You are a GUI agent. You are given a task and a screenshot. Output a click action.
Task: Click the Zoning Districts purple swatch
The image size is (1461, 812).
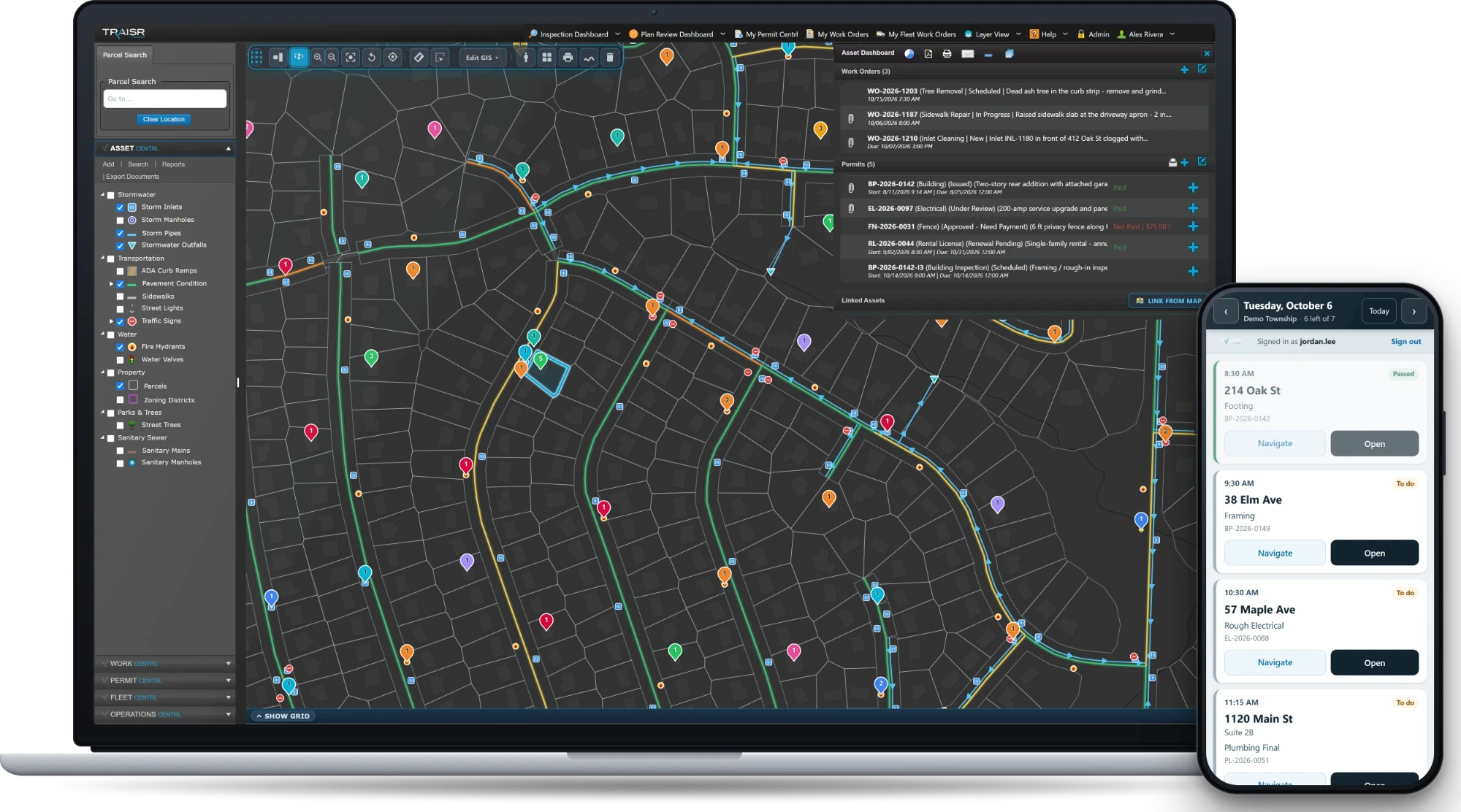tap(134, 399)
